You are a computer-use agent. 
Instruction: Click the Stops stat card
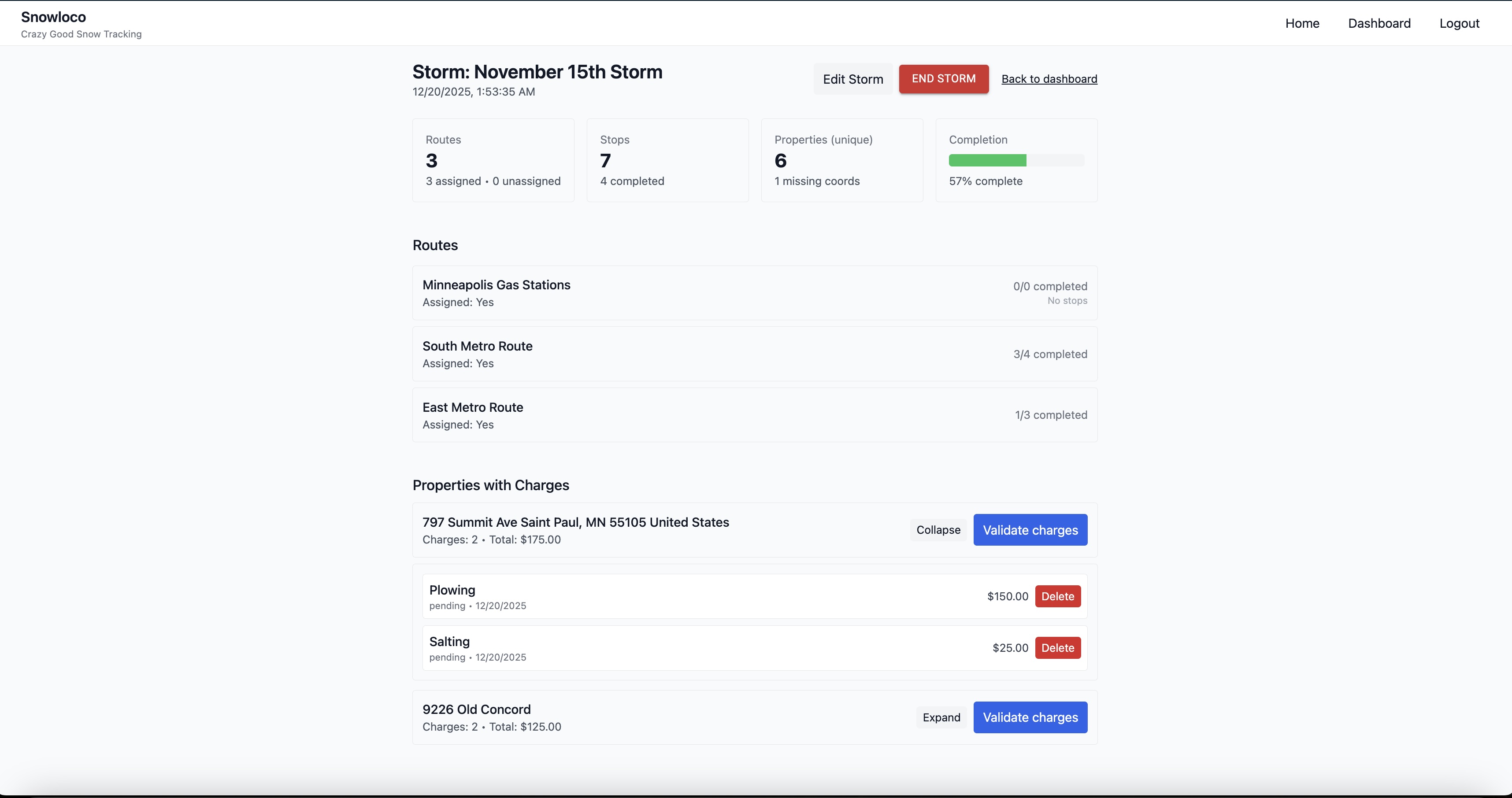[x=667, y=159]
